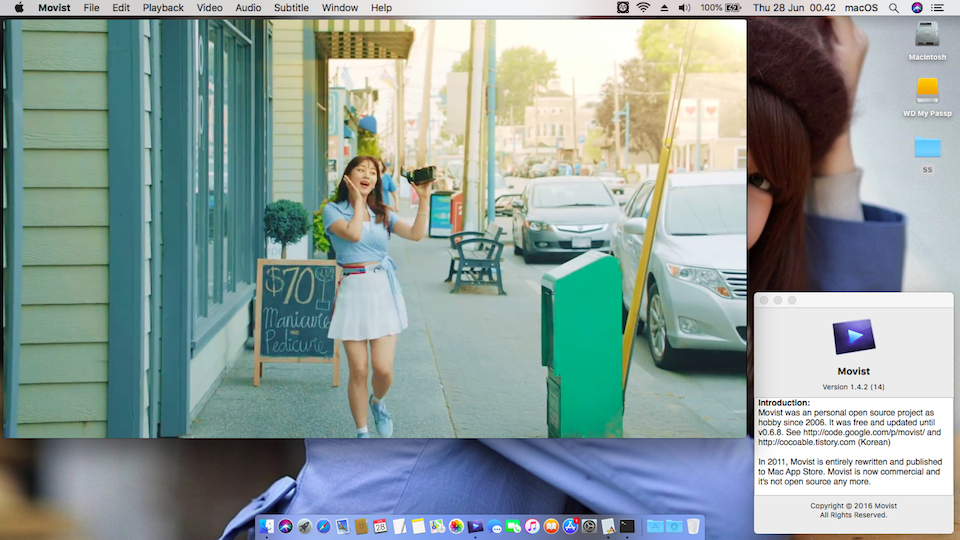Open the Photos app in Dock
Viewport: 960px width, 540px height.
coord(456,526)
